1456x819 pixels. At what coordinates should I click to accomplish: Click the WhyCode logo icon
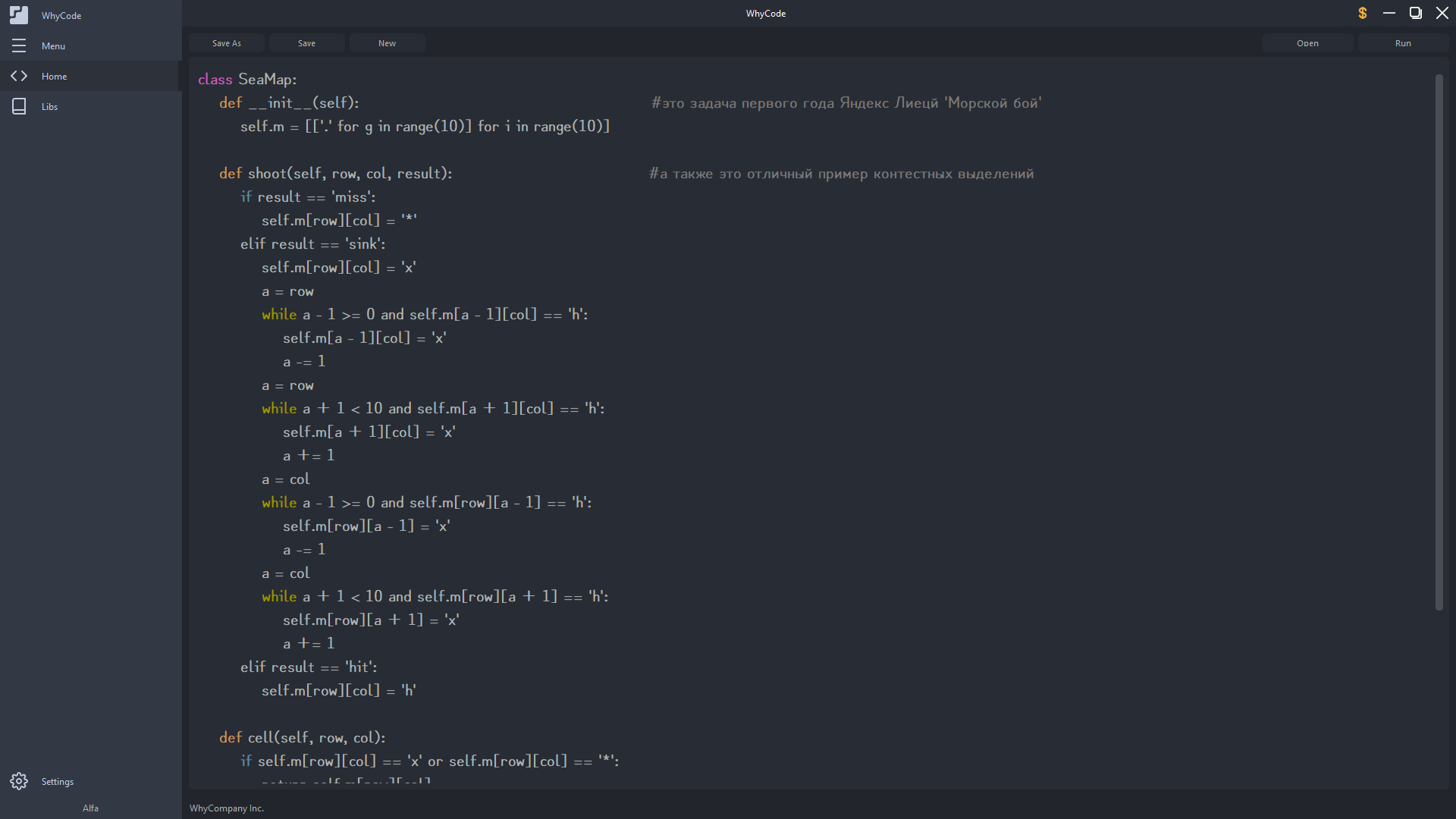pos(19,15)
